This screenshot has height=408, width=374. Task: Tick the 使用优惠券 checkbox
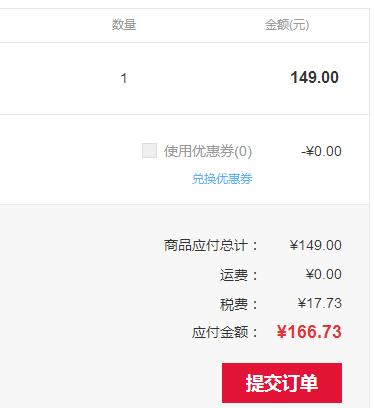coord(149,150)
